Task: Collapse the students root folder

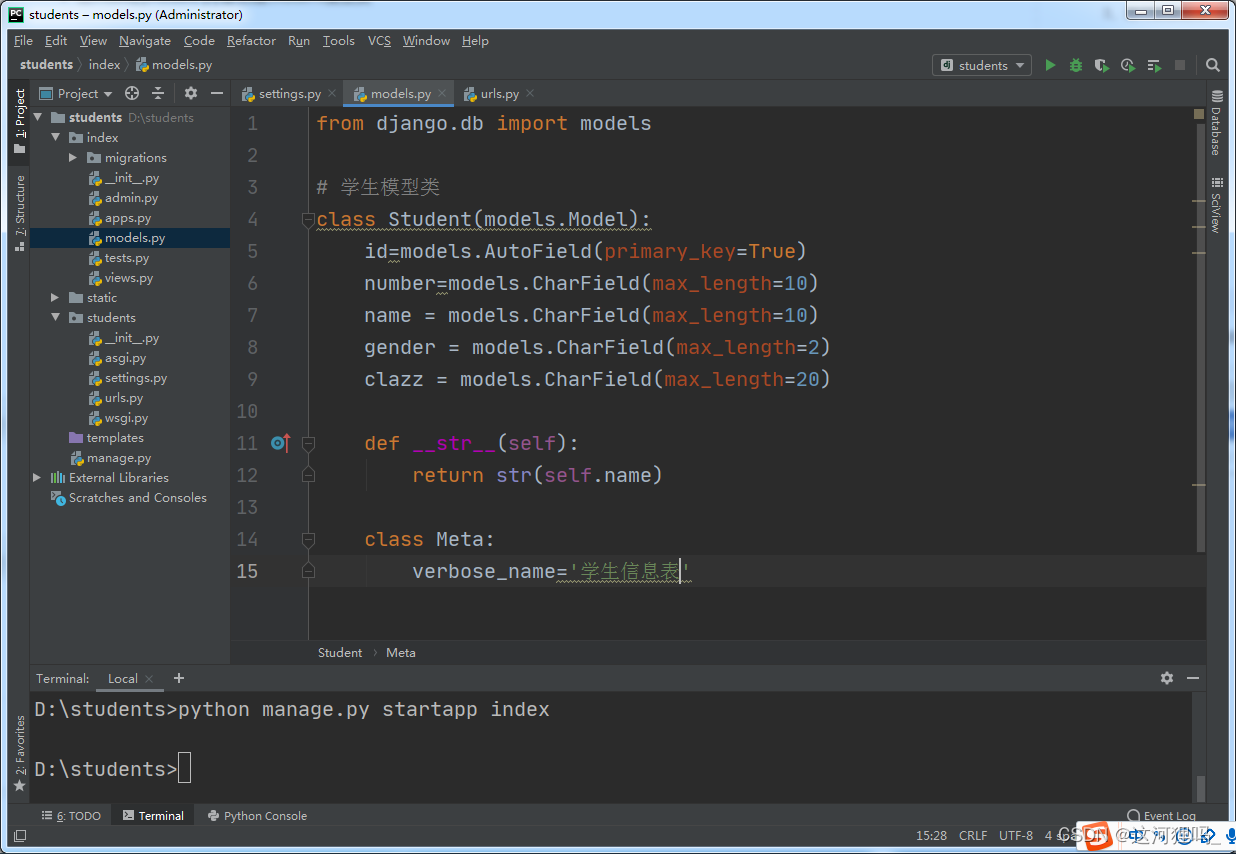Action: point(38,117)
